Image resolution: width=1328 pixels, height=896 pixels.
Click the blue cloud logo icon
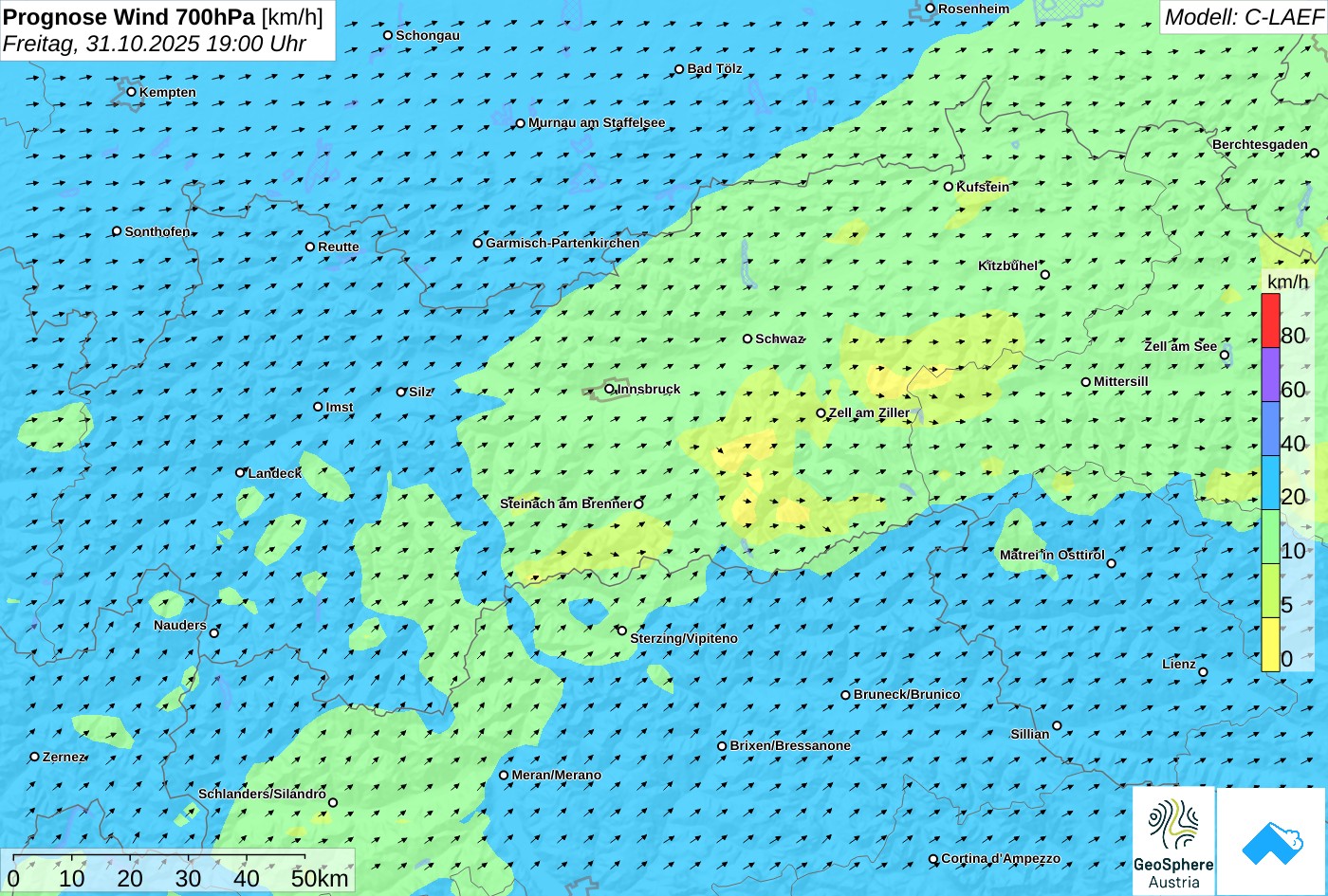click(x=1272, y=842)
